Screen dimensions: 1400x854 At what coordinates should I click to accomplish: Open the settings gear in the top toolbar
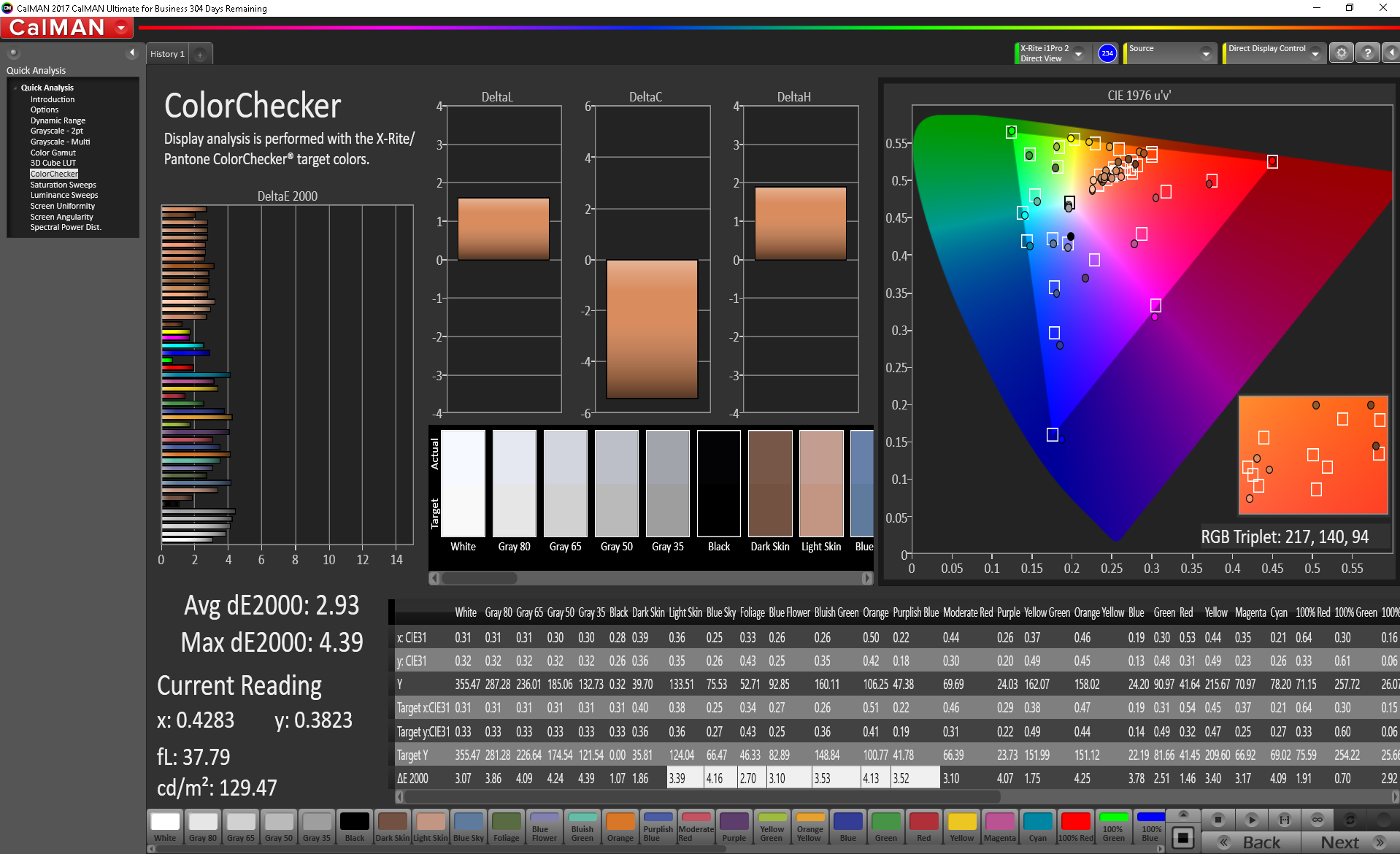1341,53
